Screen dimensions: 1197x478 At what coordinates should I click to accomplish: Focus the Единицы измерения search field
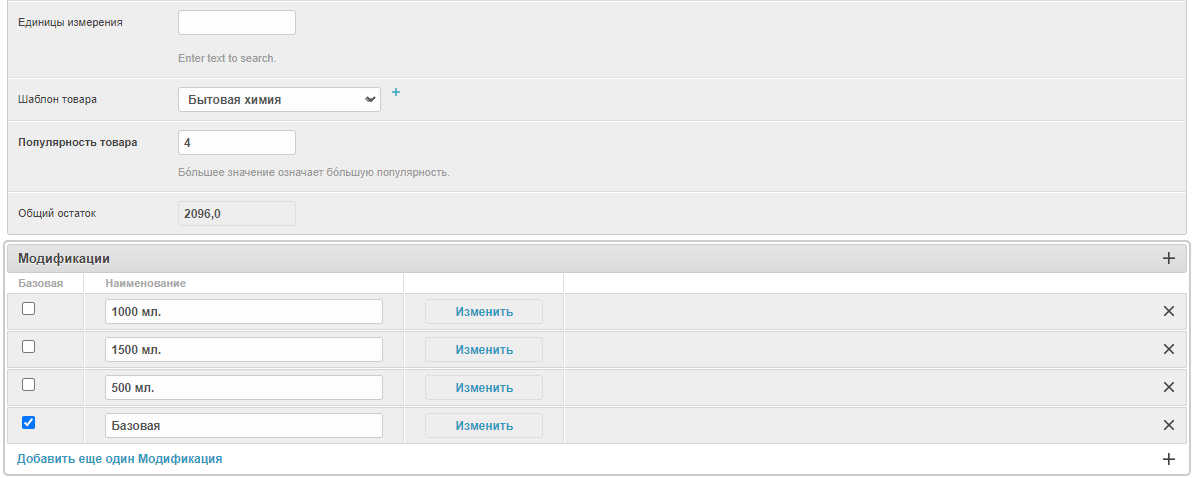pos(237,23)
